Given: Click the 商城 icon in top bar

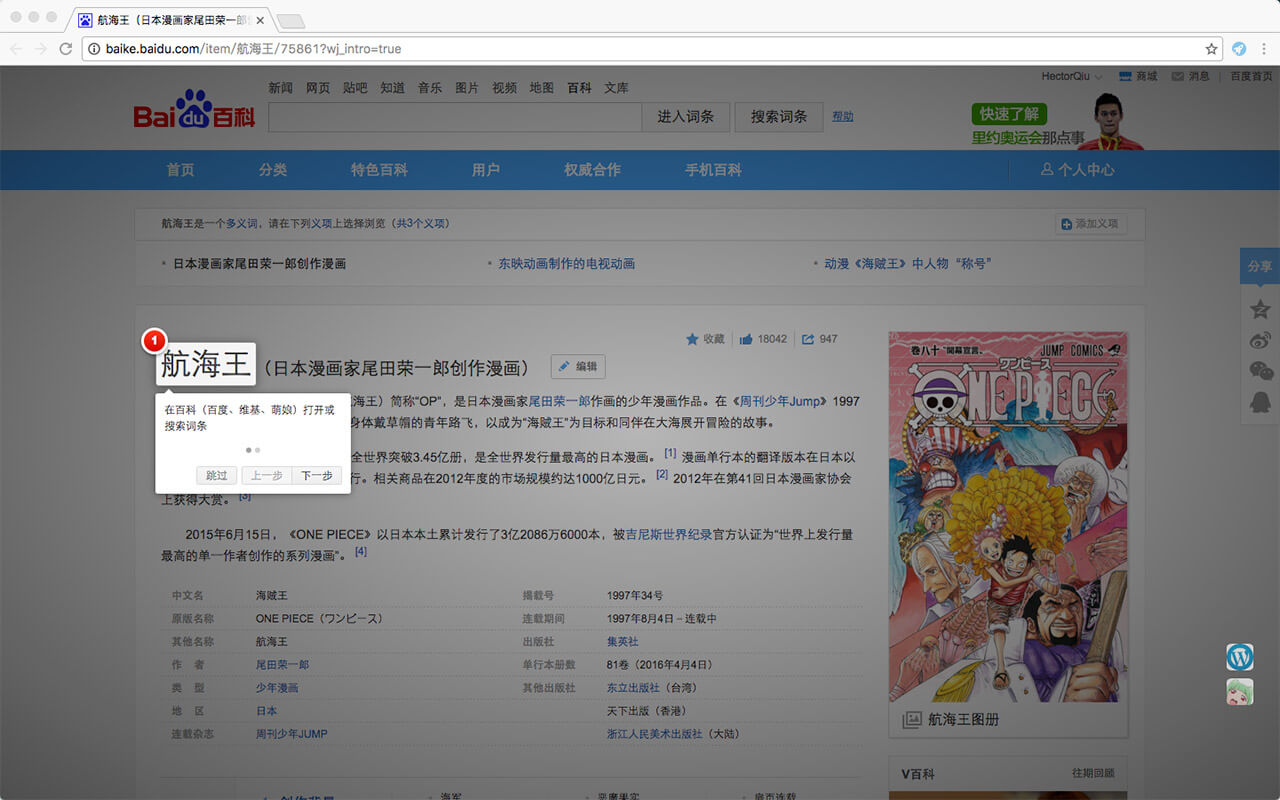Looking at the screenshot, I should point(1125,76).
